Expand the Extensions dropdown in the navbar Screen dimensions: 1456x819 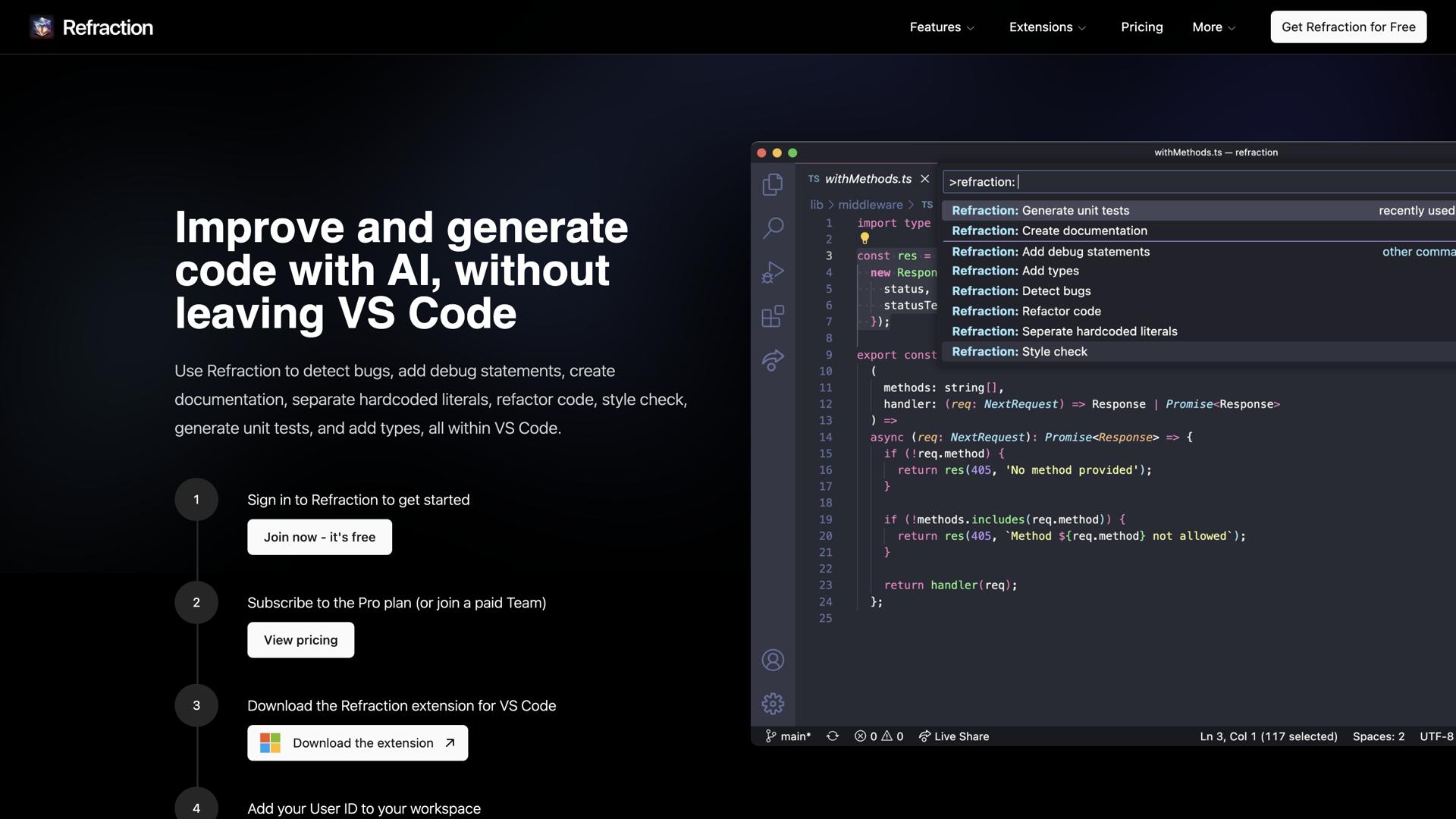coord(1046,27)
